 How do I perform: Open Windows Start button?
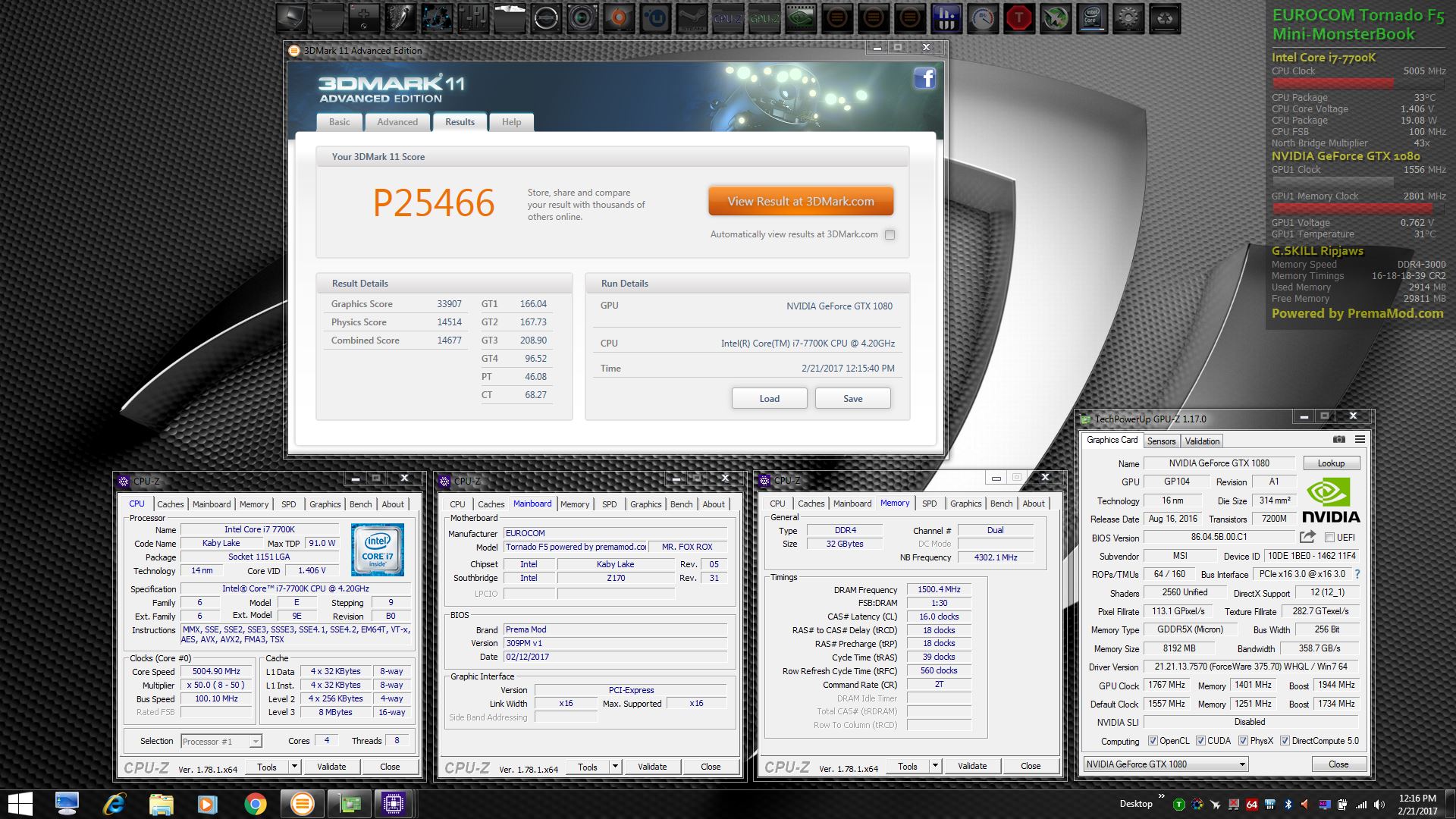pyautogui.click(x=20, y=805)
